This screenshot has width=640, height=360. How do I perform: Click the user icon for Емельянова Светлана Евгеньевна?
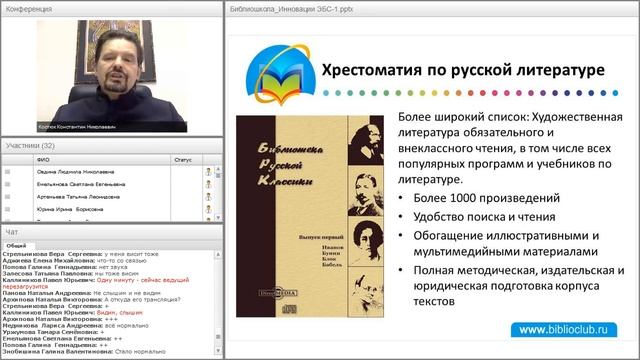pyautogui.click(x=208, y=184)
